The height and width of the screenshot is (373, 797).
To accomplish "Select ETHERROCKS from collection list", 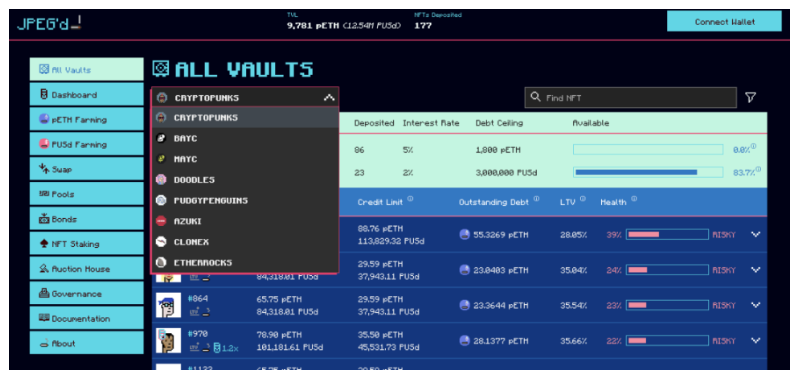I will click(x=245, y=263).
